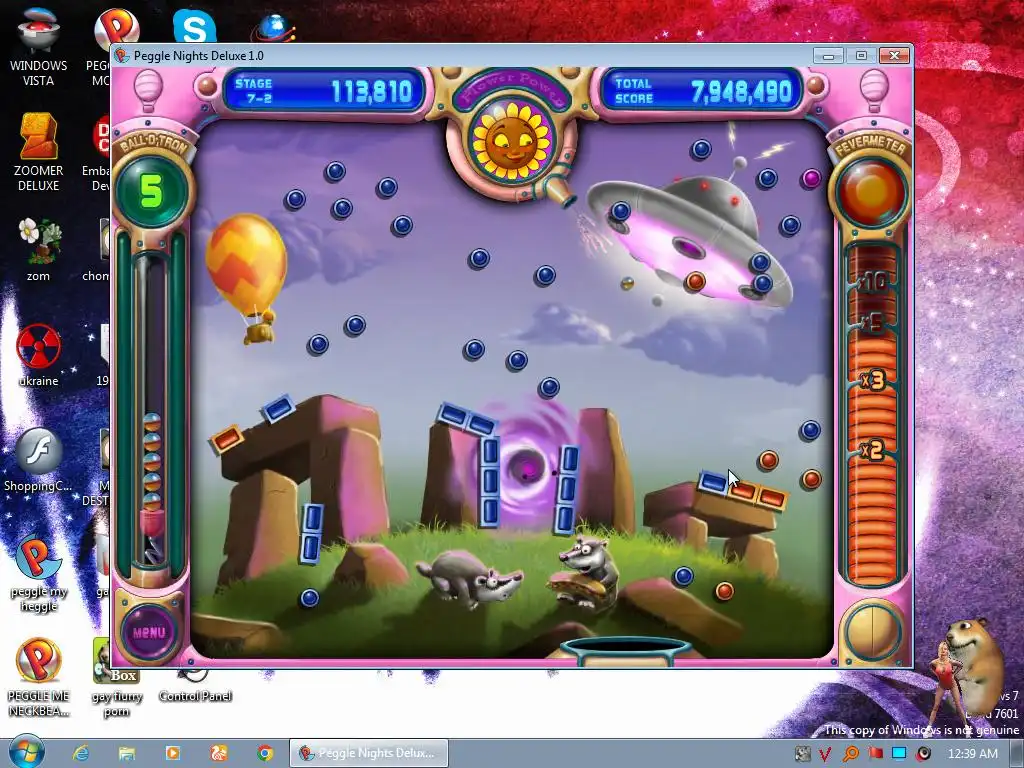Select the Peggle Nights Delux... taskbar button
1024x768 pixels.
click(x=369, y=753)
